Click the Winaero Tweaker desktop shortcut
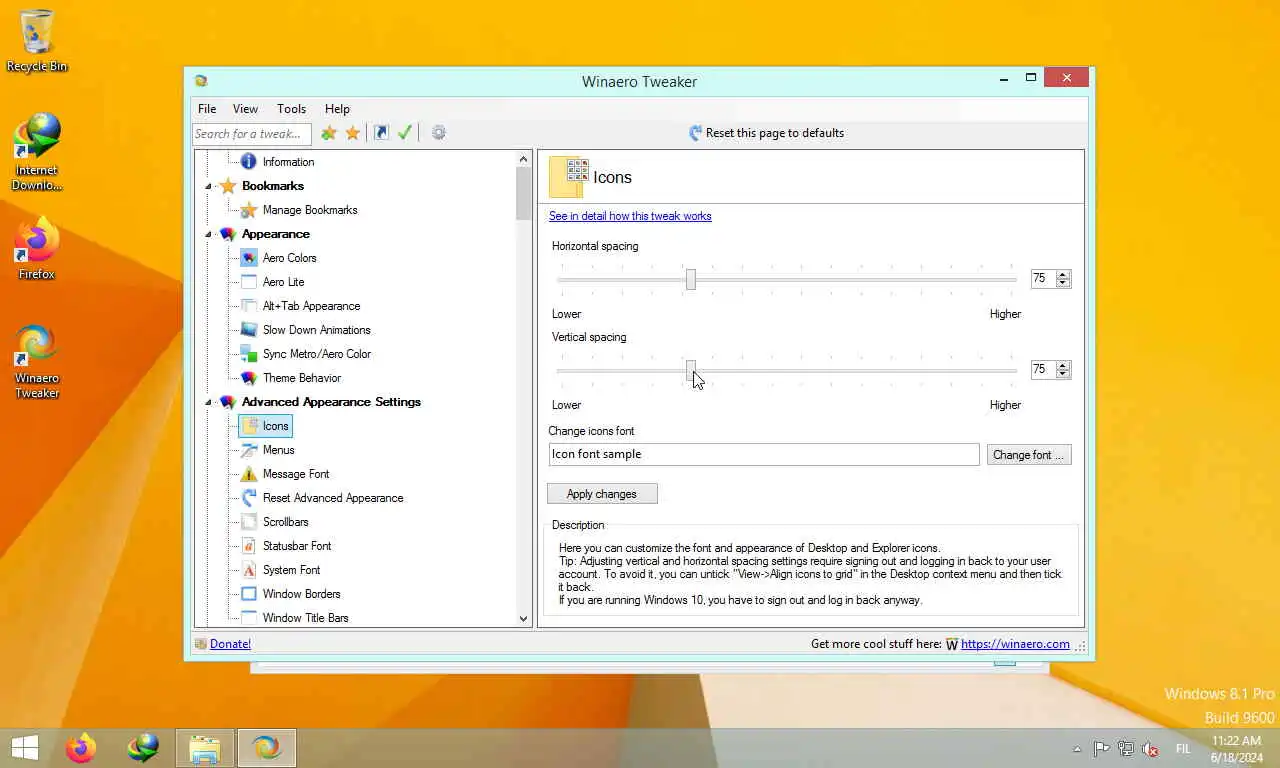The height and width of the screenshot is (768, 1280). coord(37,361)
